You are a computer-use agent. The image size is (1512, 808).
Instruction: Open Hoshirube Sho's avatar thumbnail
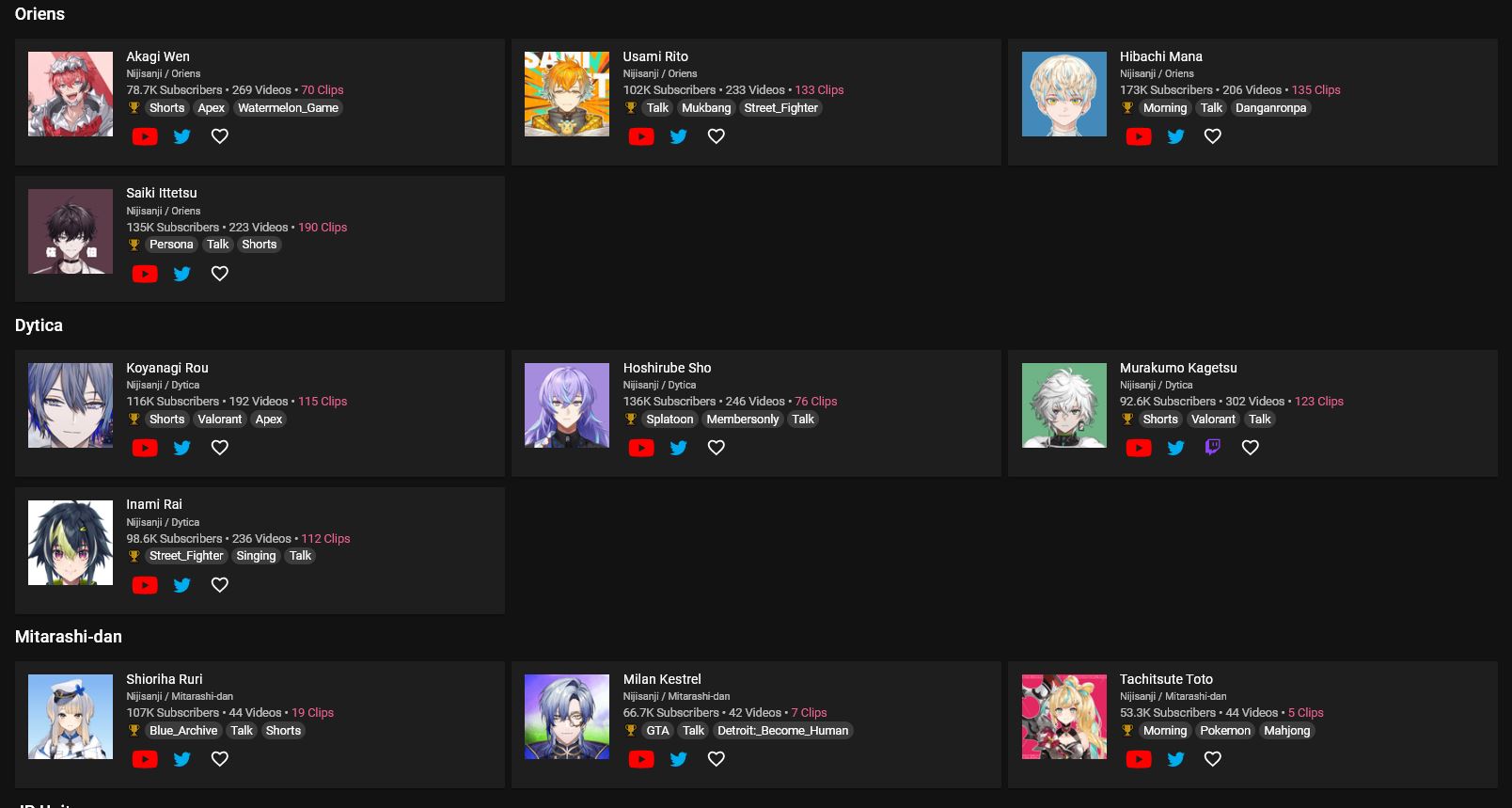pos(567,405)
